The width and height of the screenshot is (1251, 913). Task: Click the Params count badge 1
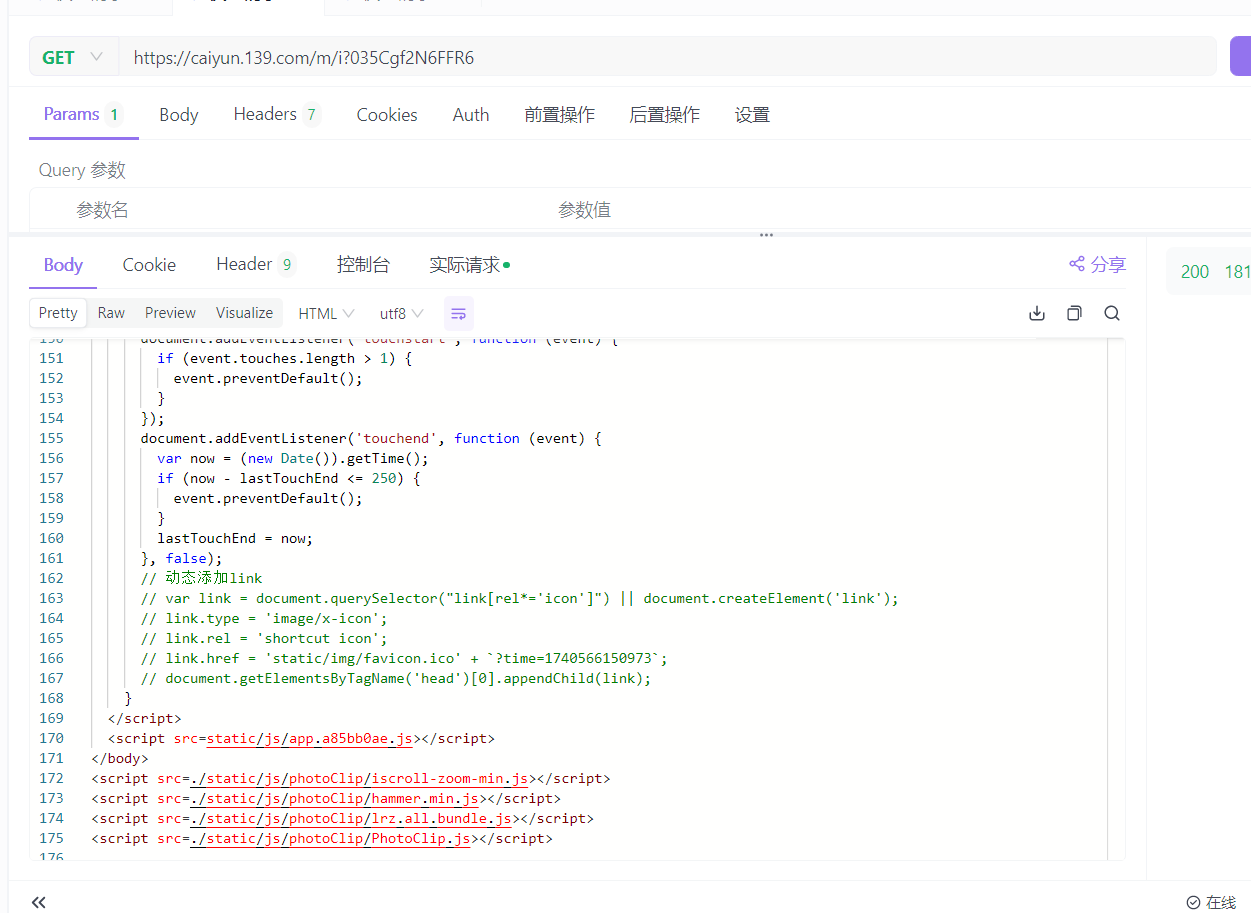pos(114,115)
